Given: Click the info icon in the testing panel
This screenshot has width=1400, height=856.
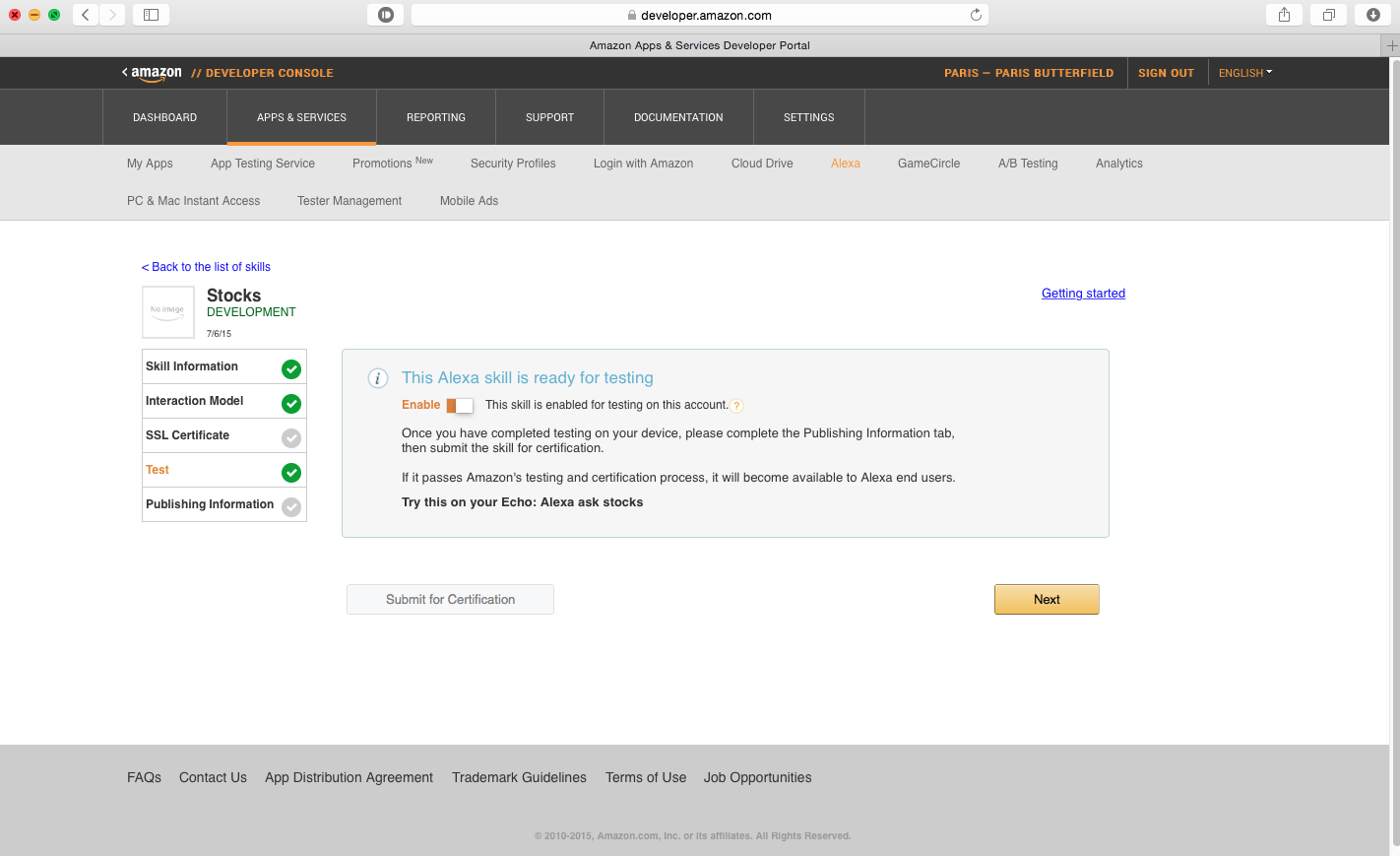Looking at the screenshot, I should 377,378.
